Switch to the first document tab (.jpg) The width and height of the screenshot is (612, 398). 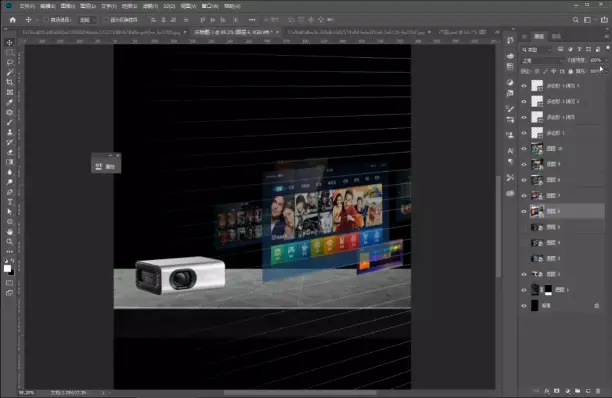101,32
